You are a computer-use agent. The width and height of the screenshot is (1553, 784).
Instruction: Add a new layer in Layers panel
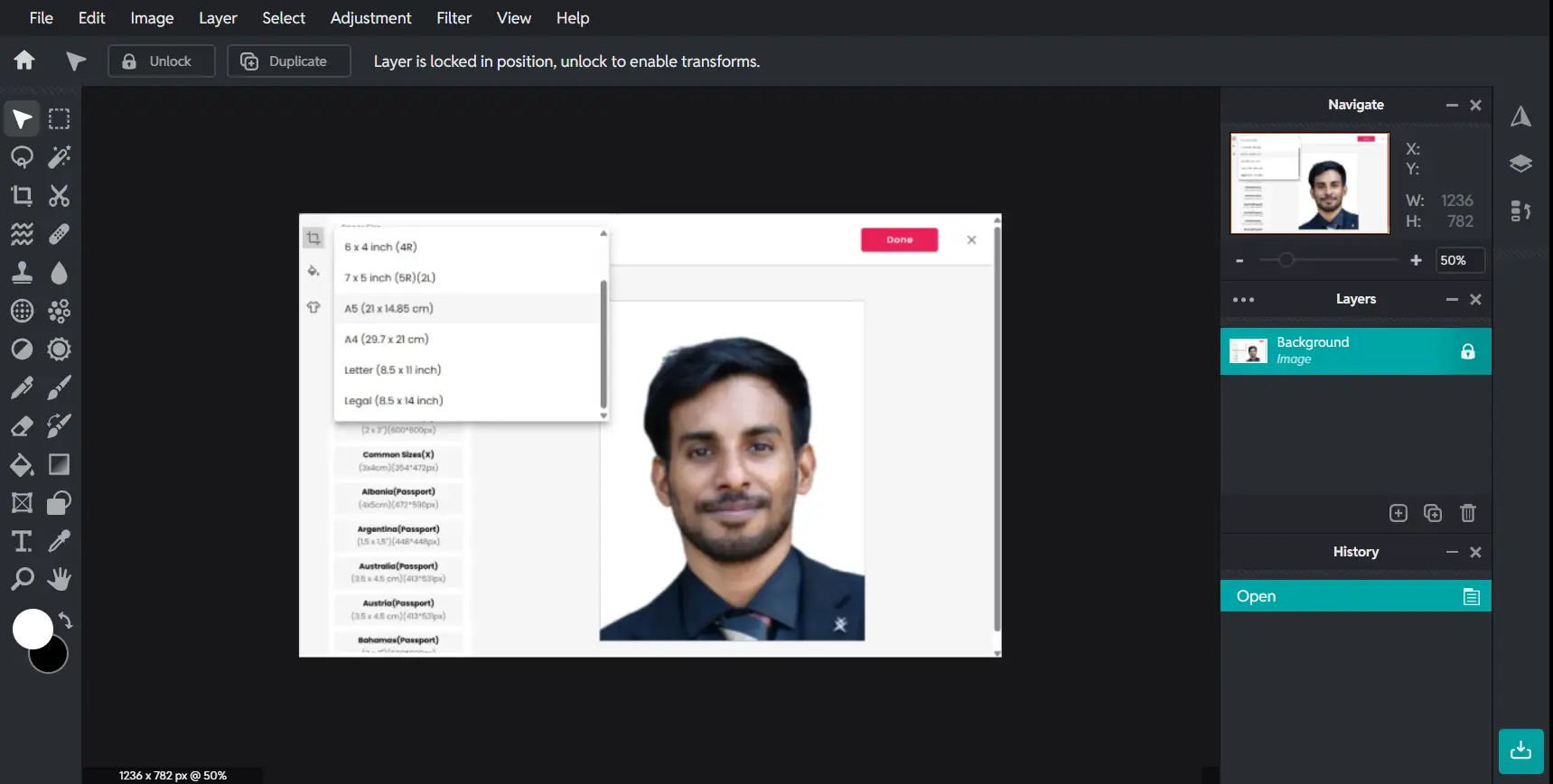(x=1399, y=513)
